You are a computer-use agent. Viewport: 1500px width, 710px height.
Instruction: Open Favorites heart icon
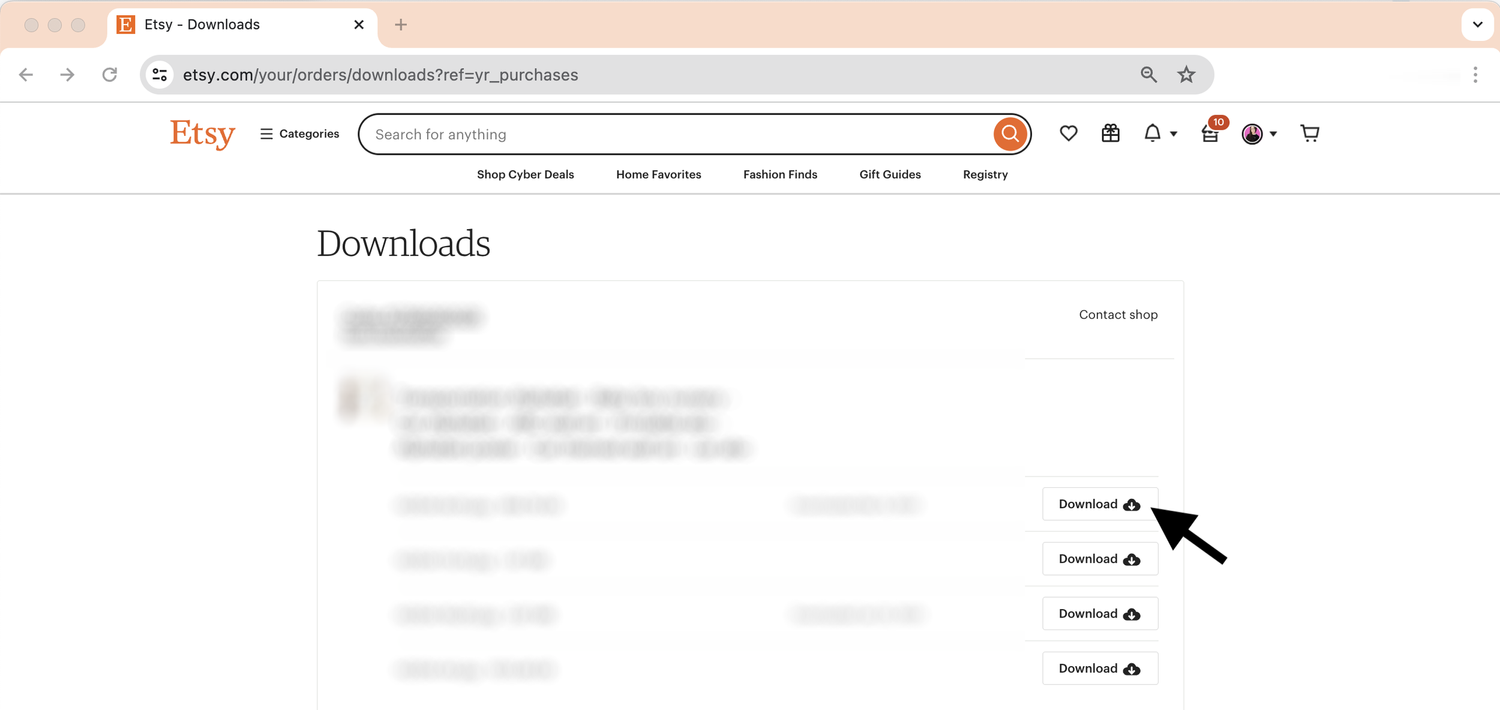1069,134
